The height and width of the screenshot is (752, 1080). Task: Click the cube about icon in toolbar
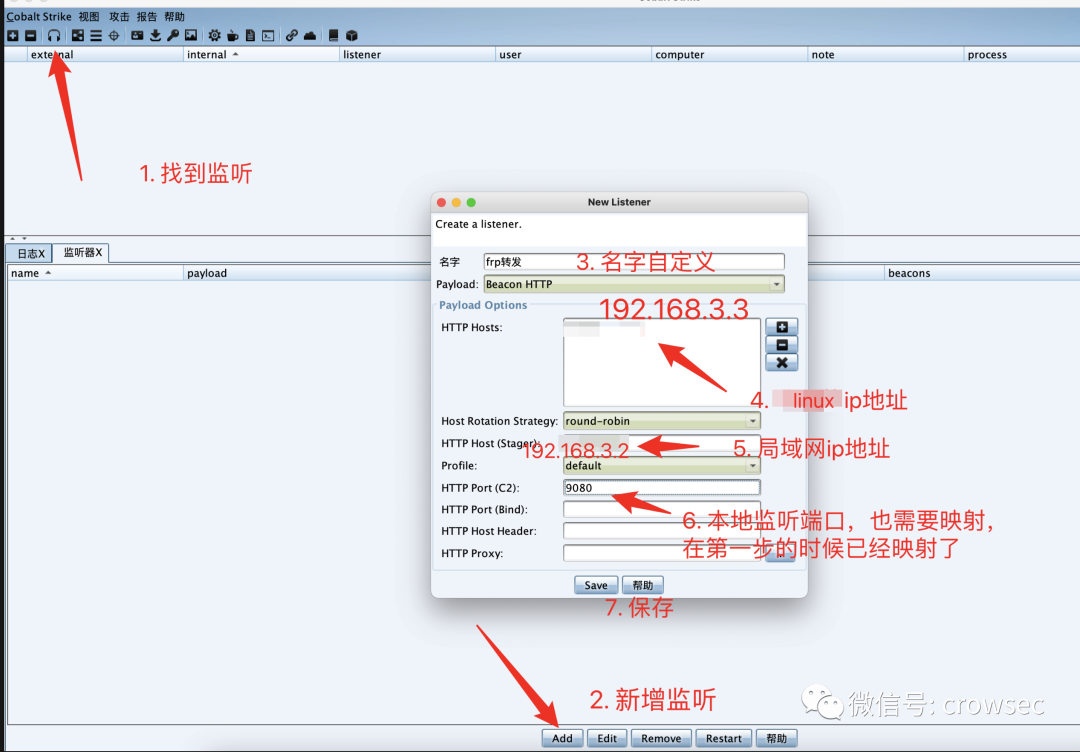pyautogui.click(x=351, y=35)
